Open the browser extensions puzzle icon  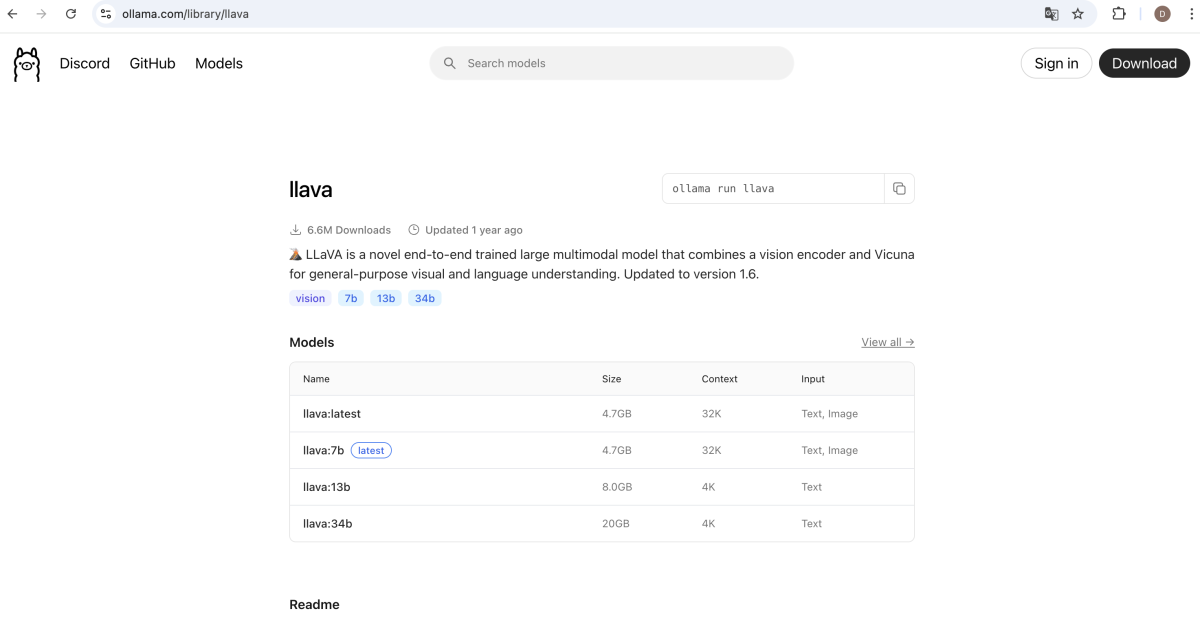pos(1119,14)
